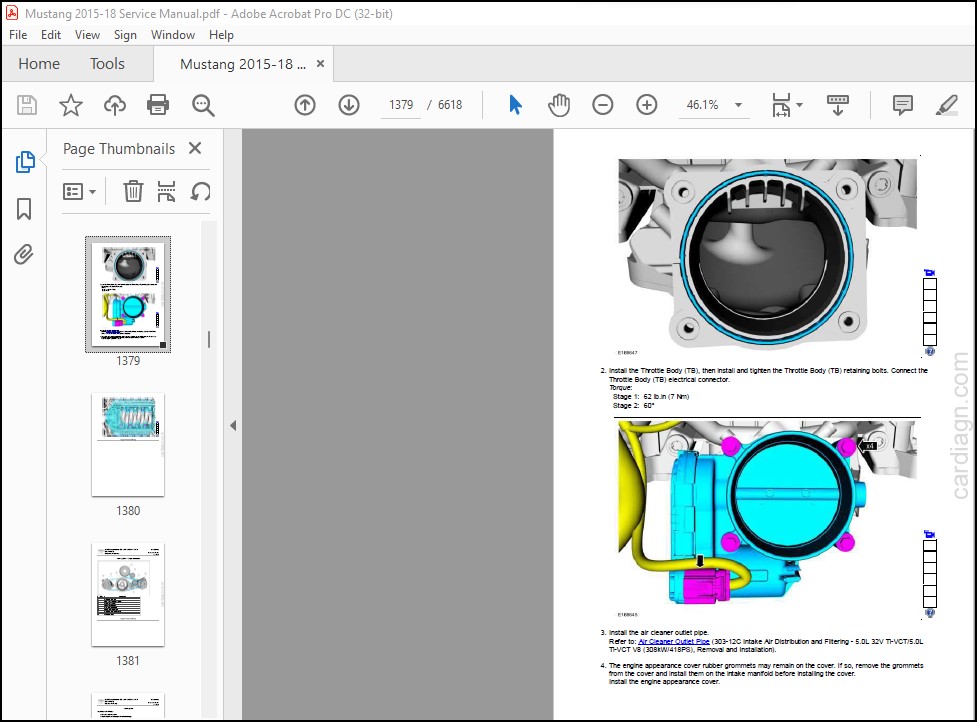The height and width of the screenshot is (722, 977).
Task: Select page 1380 thumbnail
Action: pos(128,444)
